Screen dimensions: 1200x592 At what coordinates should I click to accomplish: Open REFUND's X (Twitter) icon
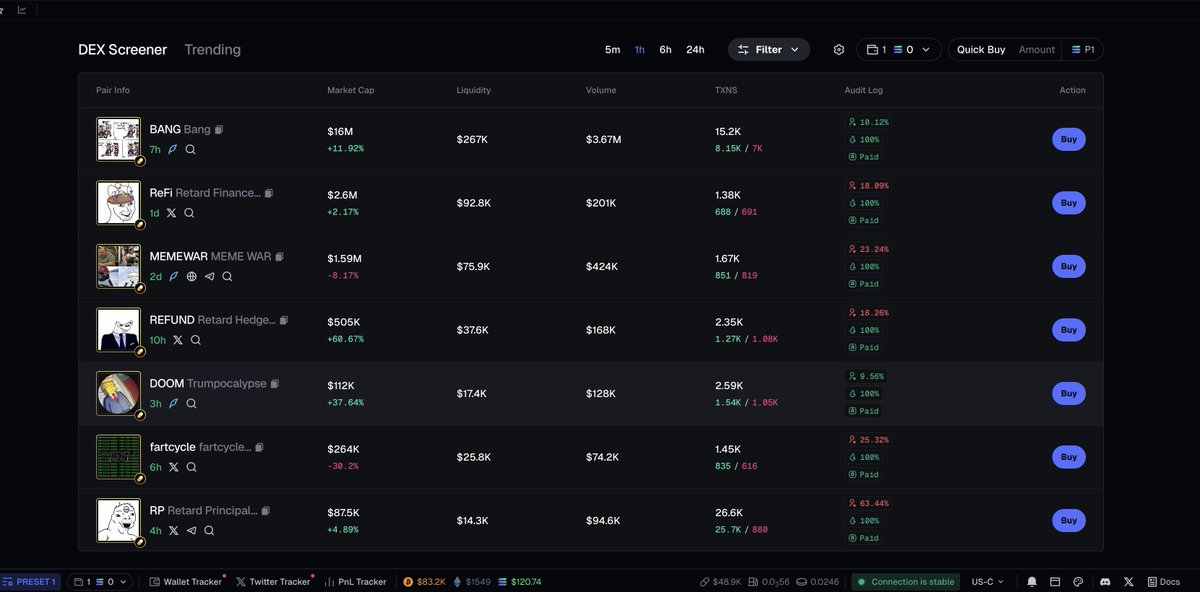tap(178, 340)
